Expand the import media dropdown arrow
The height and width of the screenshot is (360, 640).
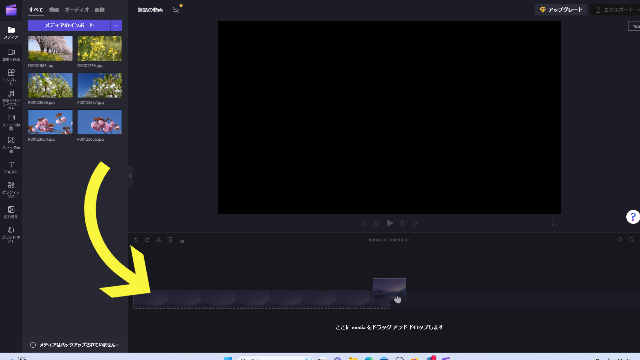tap(116, 25)
